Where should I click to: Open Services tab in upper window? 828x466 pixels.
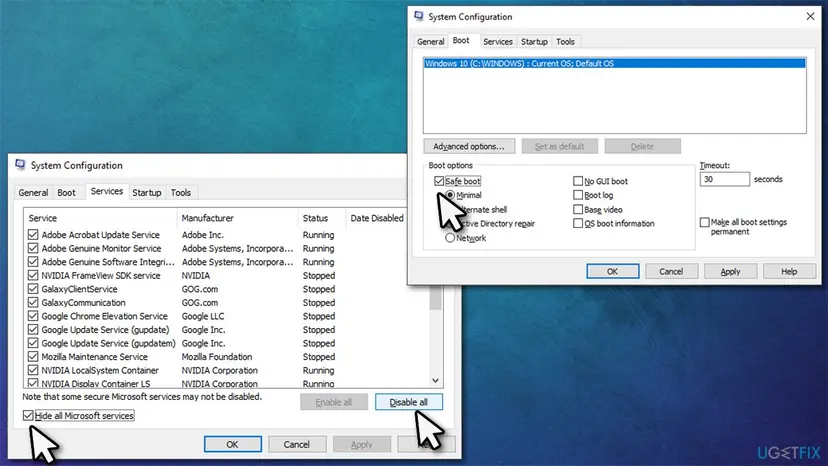pos(497,42)
